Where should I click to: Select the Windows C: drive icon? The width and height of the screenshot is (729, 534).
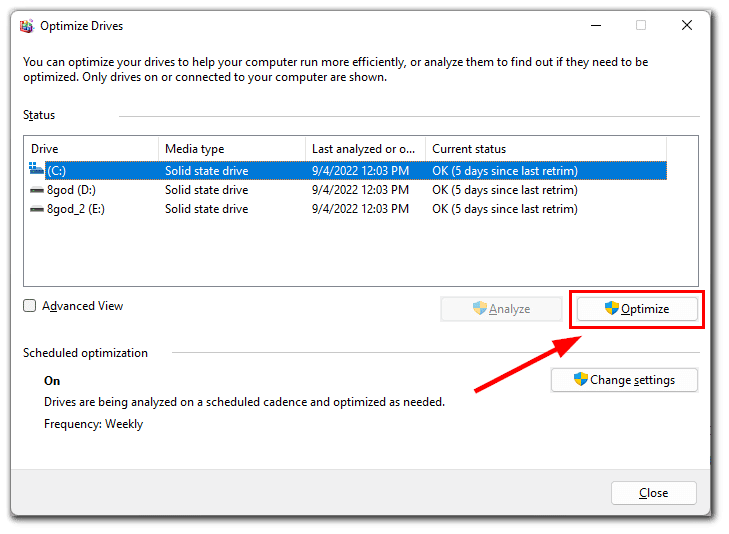tap(36, 169)
